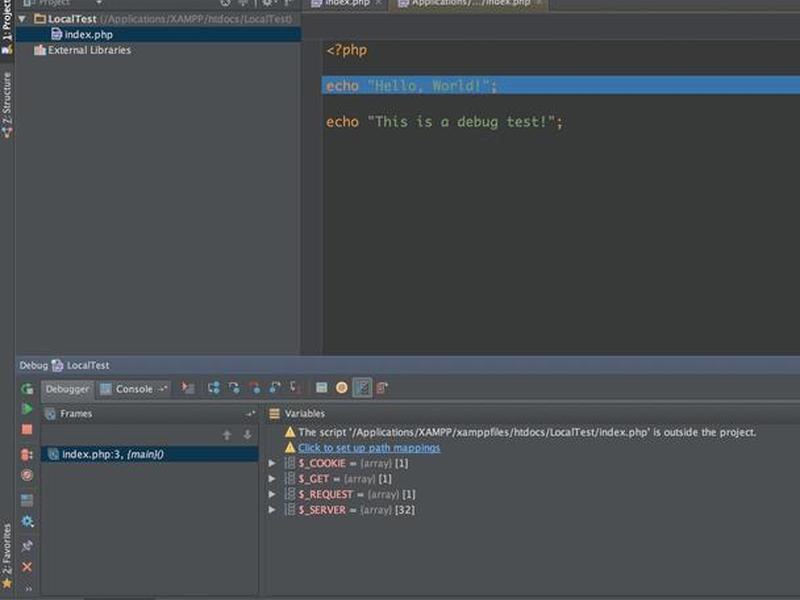Click the Step Over debug icon

click(x=214, y=388)
